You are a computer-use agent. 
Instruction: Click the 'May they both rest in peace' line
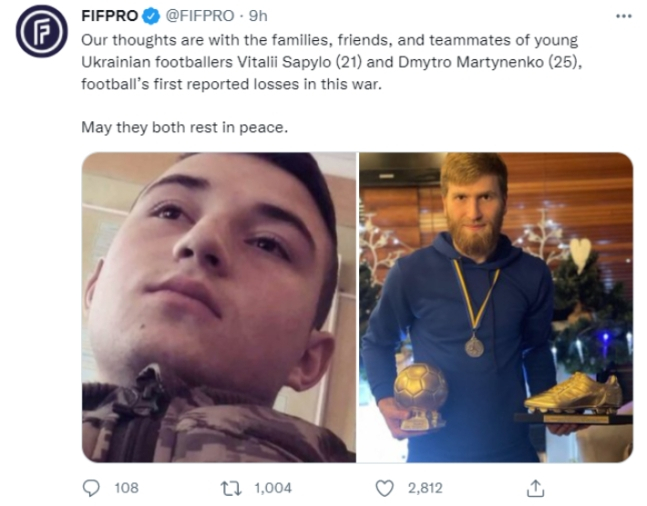click(184, 127)
